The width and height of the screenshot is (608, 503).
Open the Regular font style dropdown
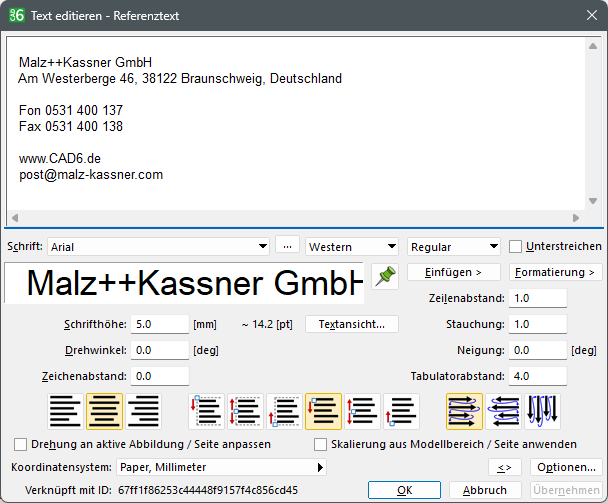point(454,247)
